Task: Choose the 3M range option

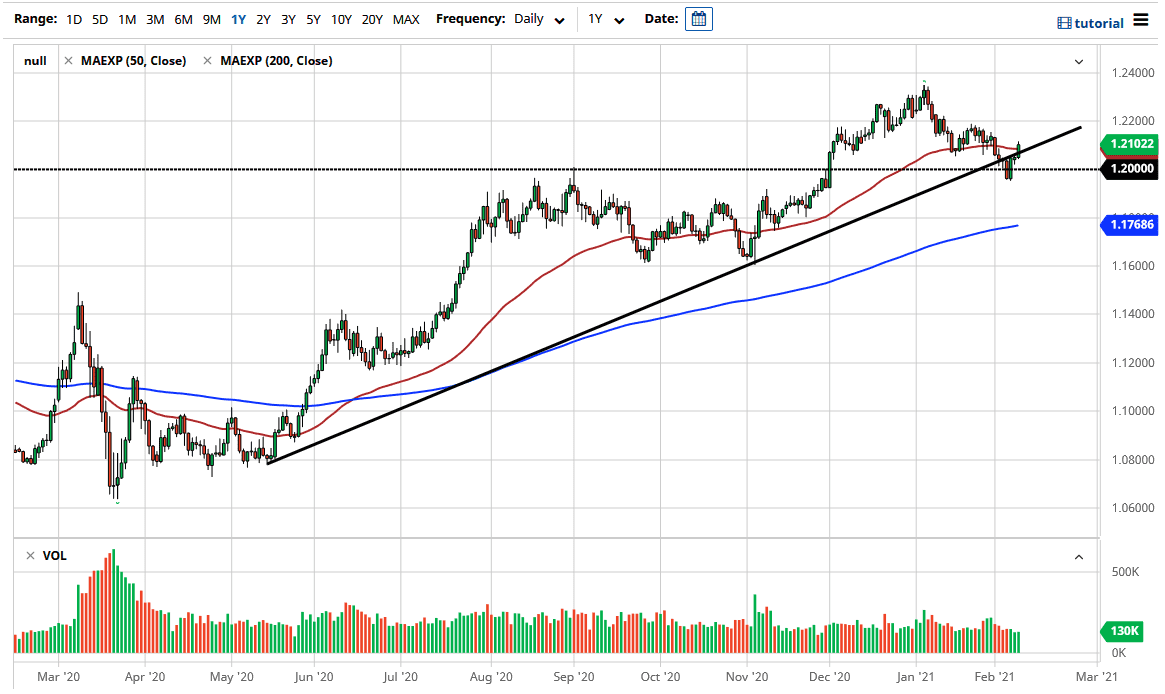Action: [155, 19]
